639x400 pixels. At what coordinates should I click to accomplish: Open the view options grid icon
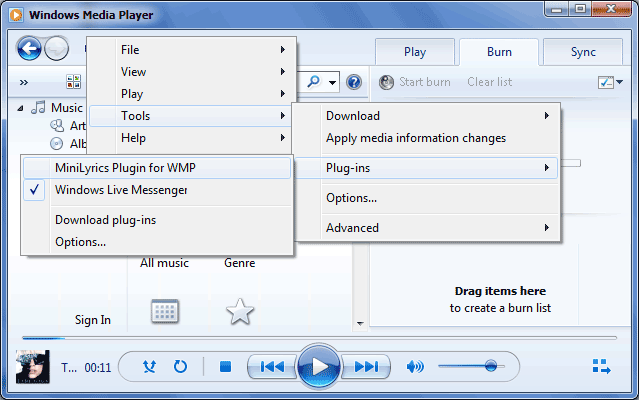pyautogui.click(x=74, y=81)
